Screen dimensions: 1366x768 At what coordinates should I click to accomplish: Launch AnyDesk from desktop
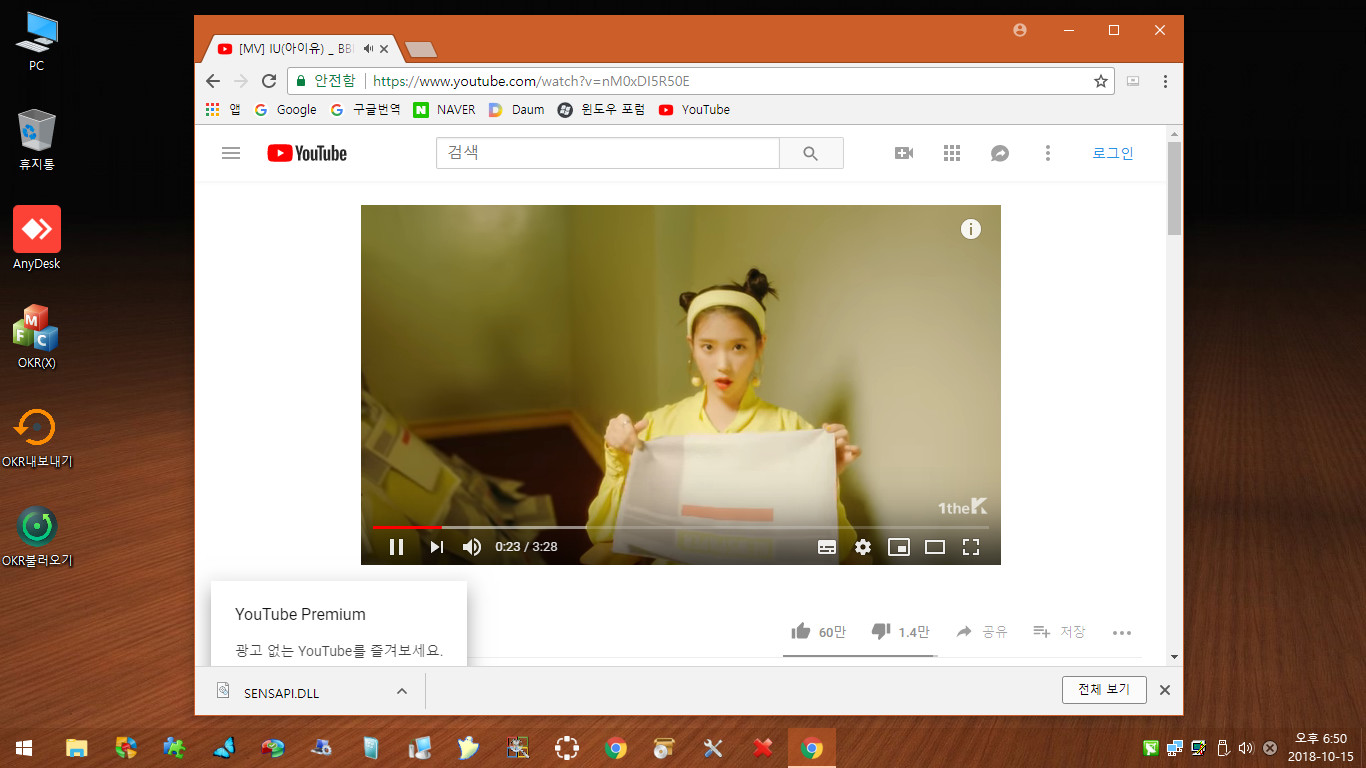tap(37, 238)
